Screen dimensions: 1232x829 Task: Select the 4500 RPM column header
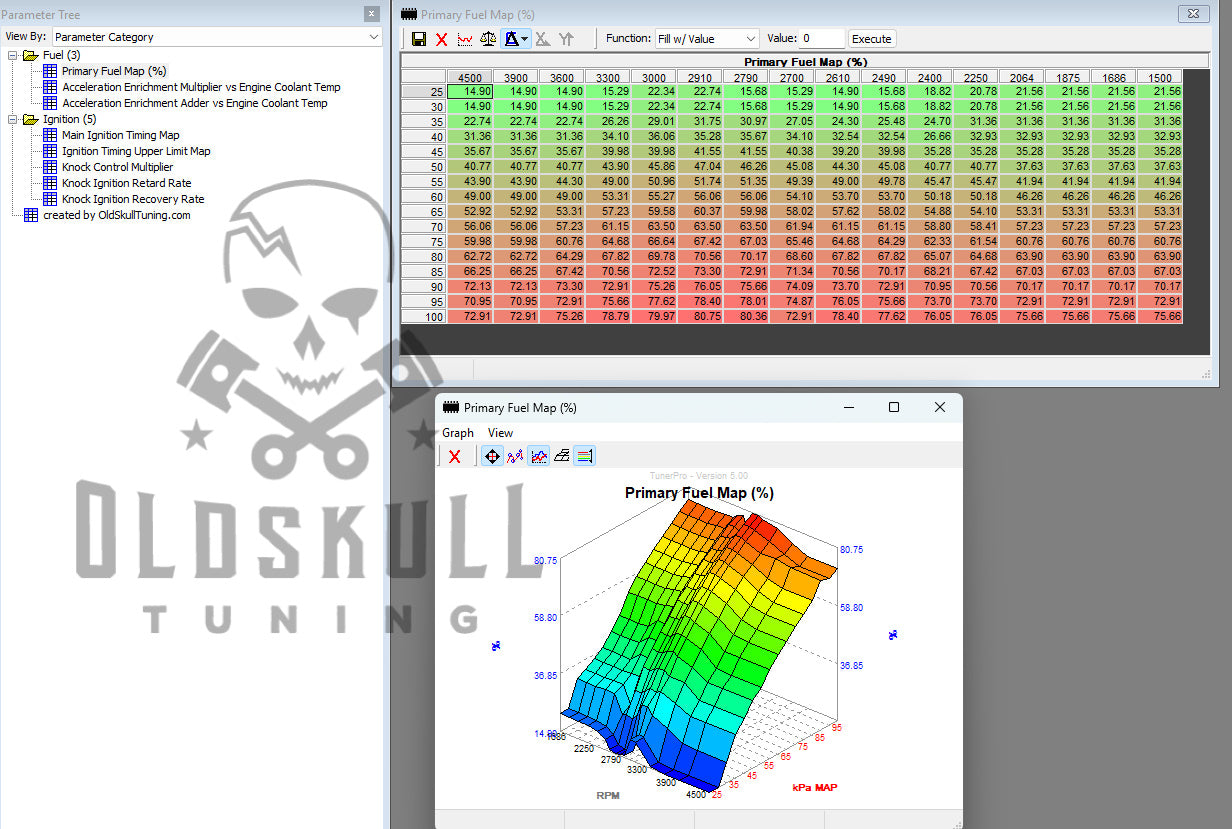(470, 77)
